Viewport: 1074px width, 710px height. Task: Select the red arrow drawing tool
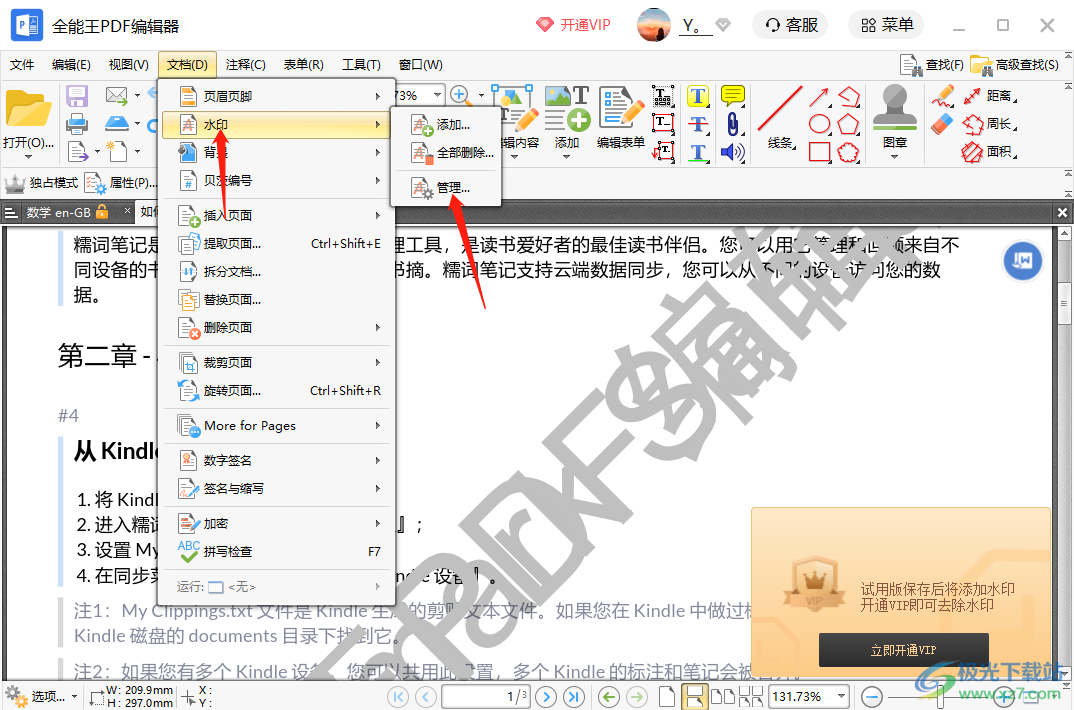point(819,97)
